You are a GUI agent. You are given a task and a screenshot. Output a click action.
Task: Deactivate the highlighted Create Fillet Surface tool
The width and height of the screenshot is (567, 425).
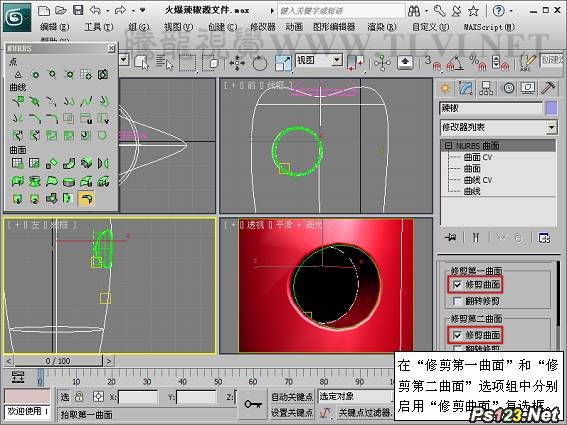pyautogui.click(x=86, y=198)
